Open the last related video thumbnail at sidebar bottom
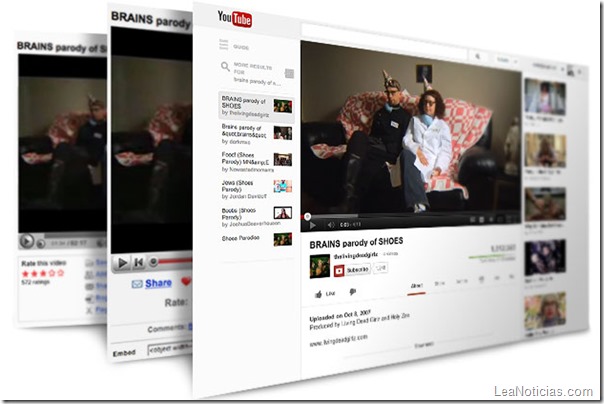This screenshot has height=404, width=604. pyautogui.click(x=545, y=311)
